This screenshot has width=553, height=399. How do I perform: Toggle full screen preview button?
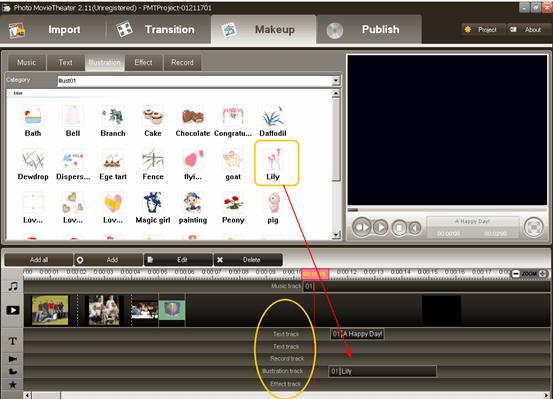click(534, 227)
